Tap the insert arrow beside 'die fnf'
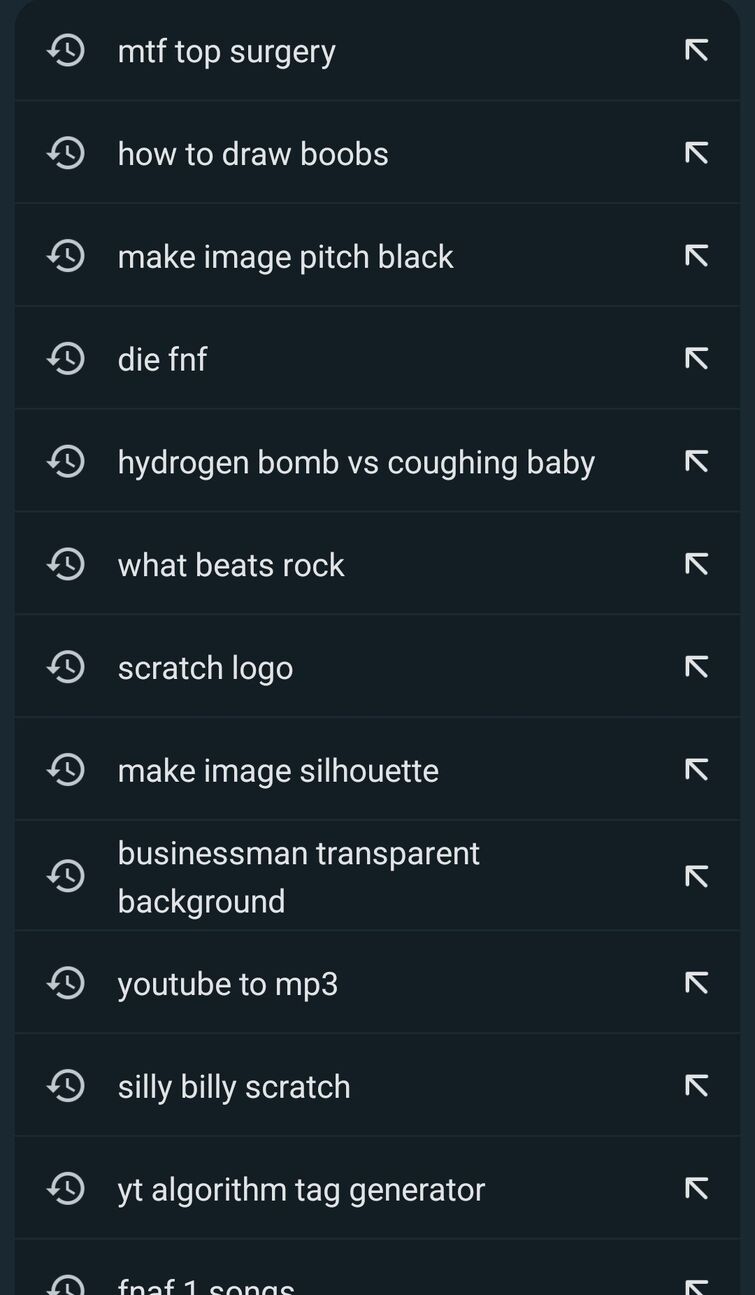The width and height of the screenshot is (755, 1295). 696,358
